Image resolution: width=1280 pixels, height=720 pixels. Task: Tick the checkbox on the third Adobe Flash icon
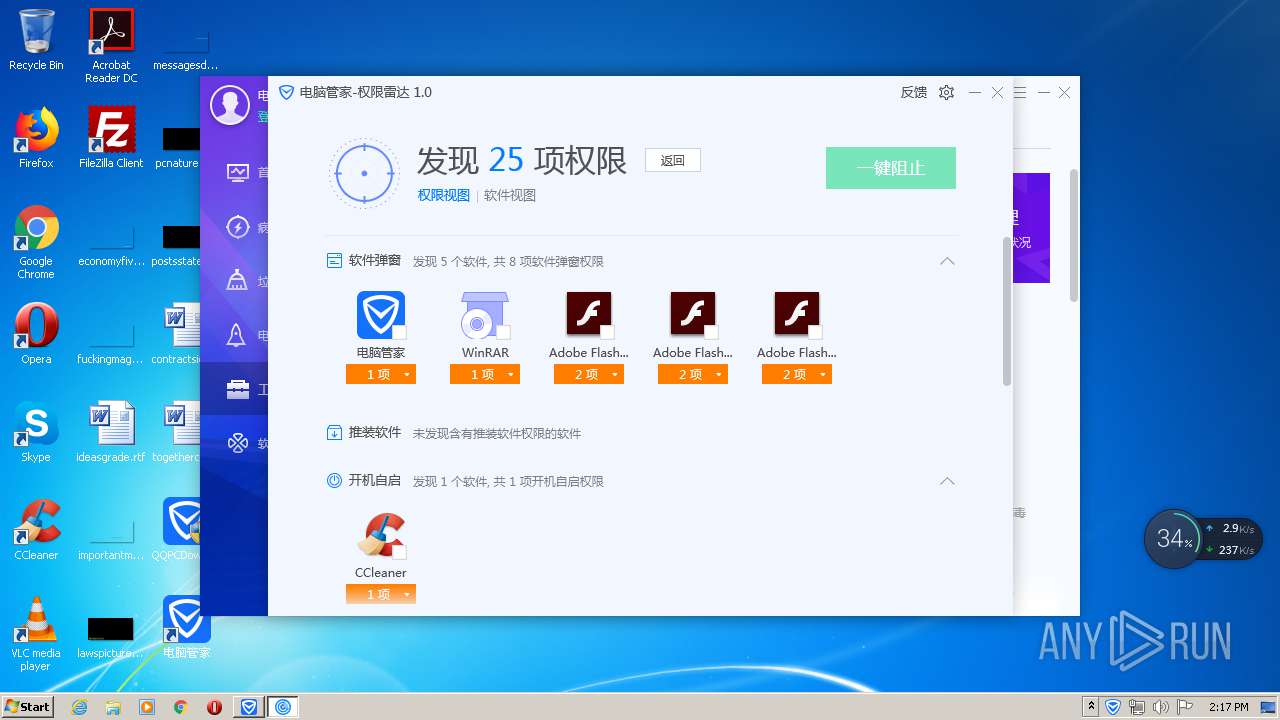(815, 332)
